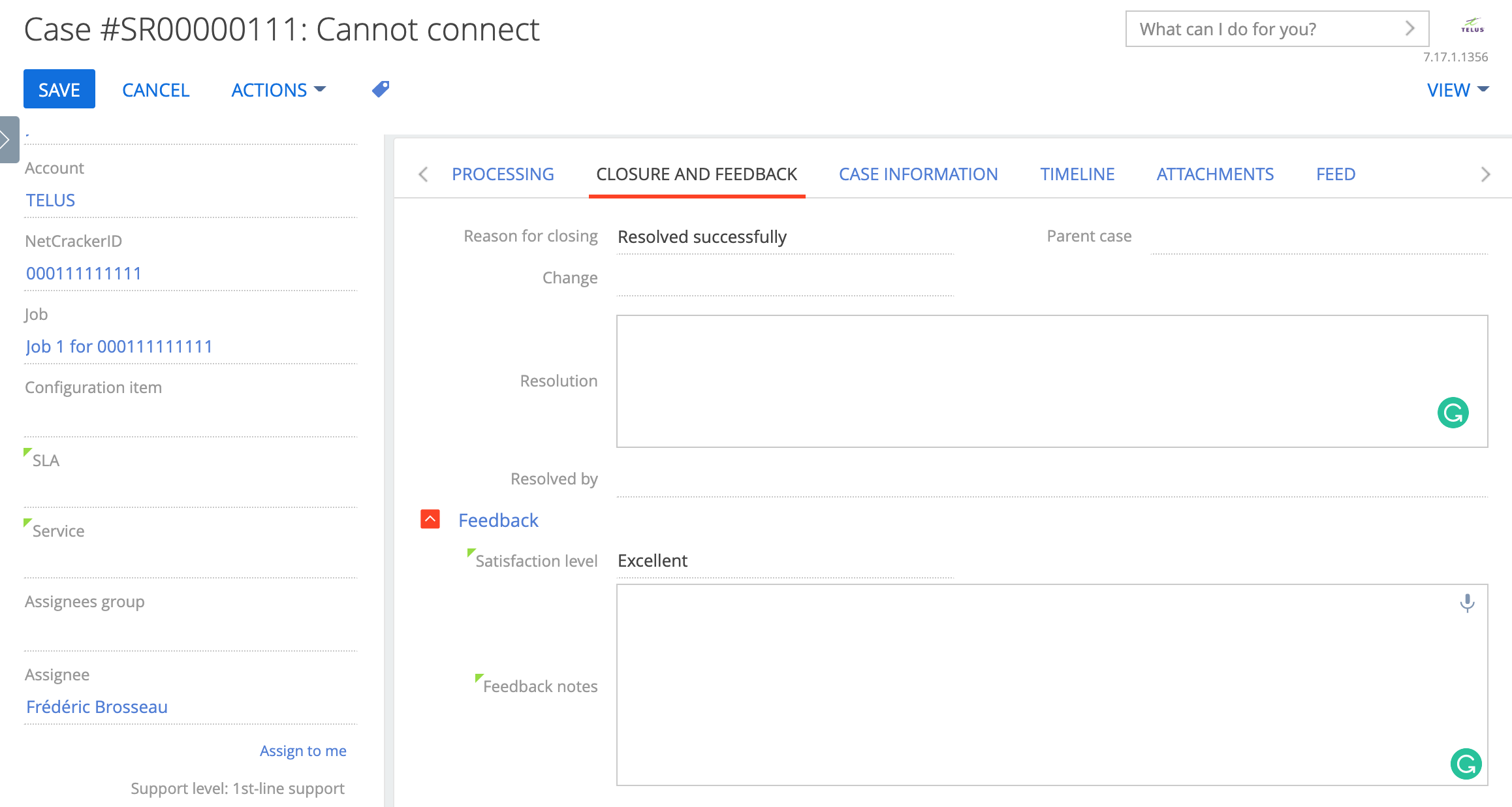Click the TELUS logo at top right
The image size is (1512, 807).
tap(1472, 26)
